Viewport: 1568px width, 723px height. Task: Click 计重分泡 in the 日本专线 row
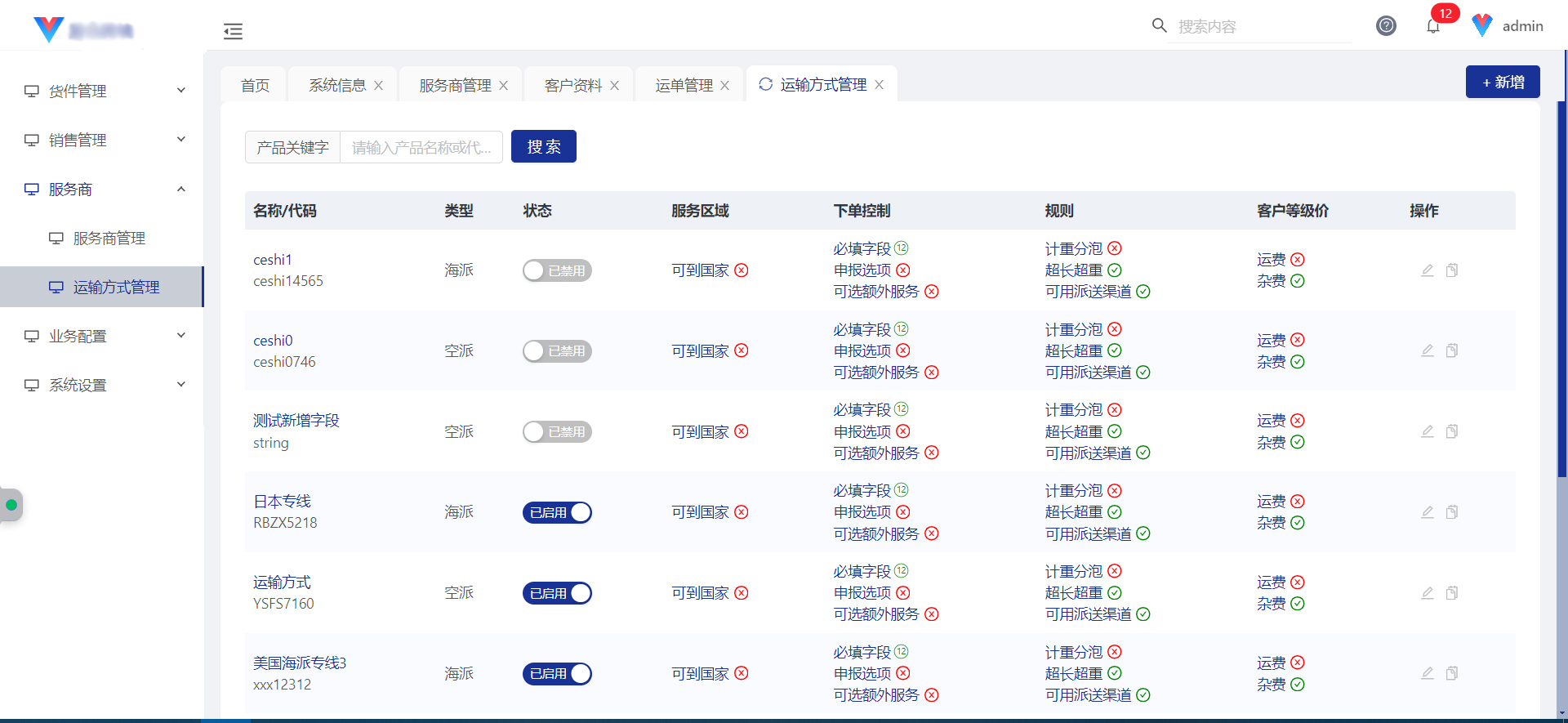1074,490
